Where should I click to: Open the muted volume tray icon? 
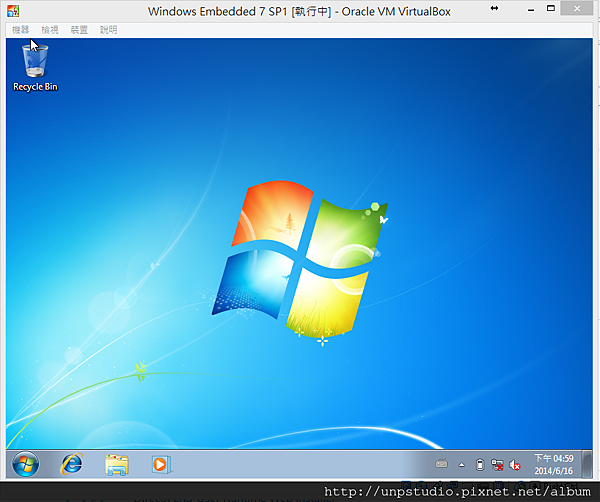point(515,465)
